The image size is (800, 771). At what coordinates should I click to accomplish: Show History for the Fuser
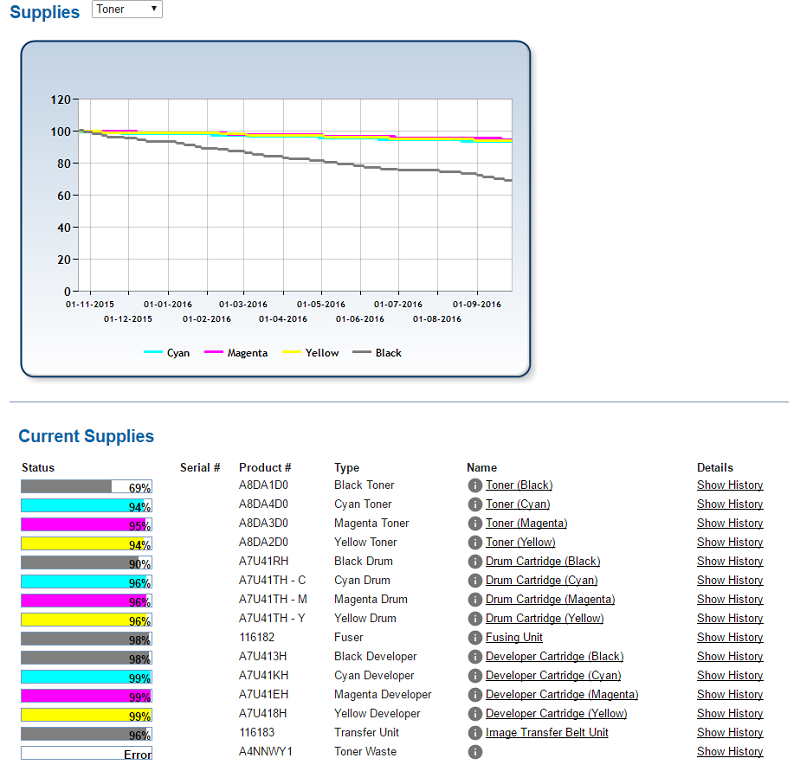(x=730, y=637)
